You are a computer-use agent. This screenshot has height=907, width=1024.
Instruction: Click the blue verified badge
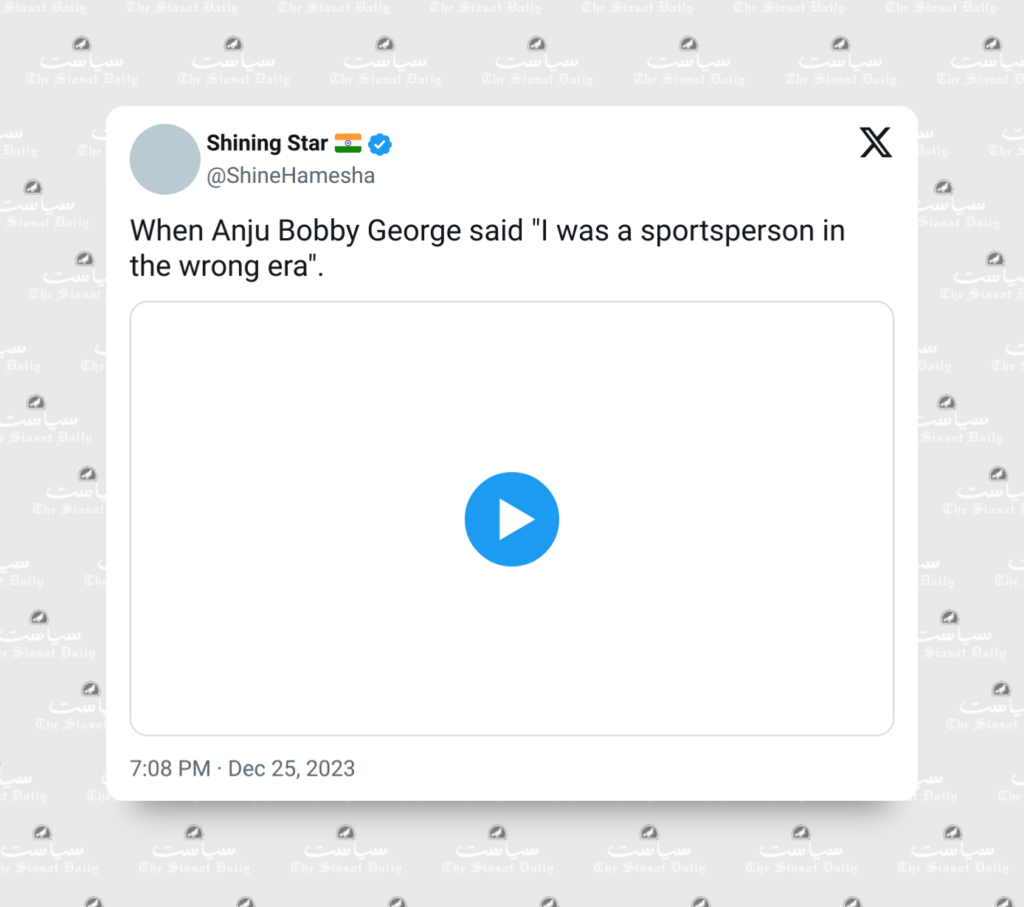(379, 144)
